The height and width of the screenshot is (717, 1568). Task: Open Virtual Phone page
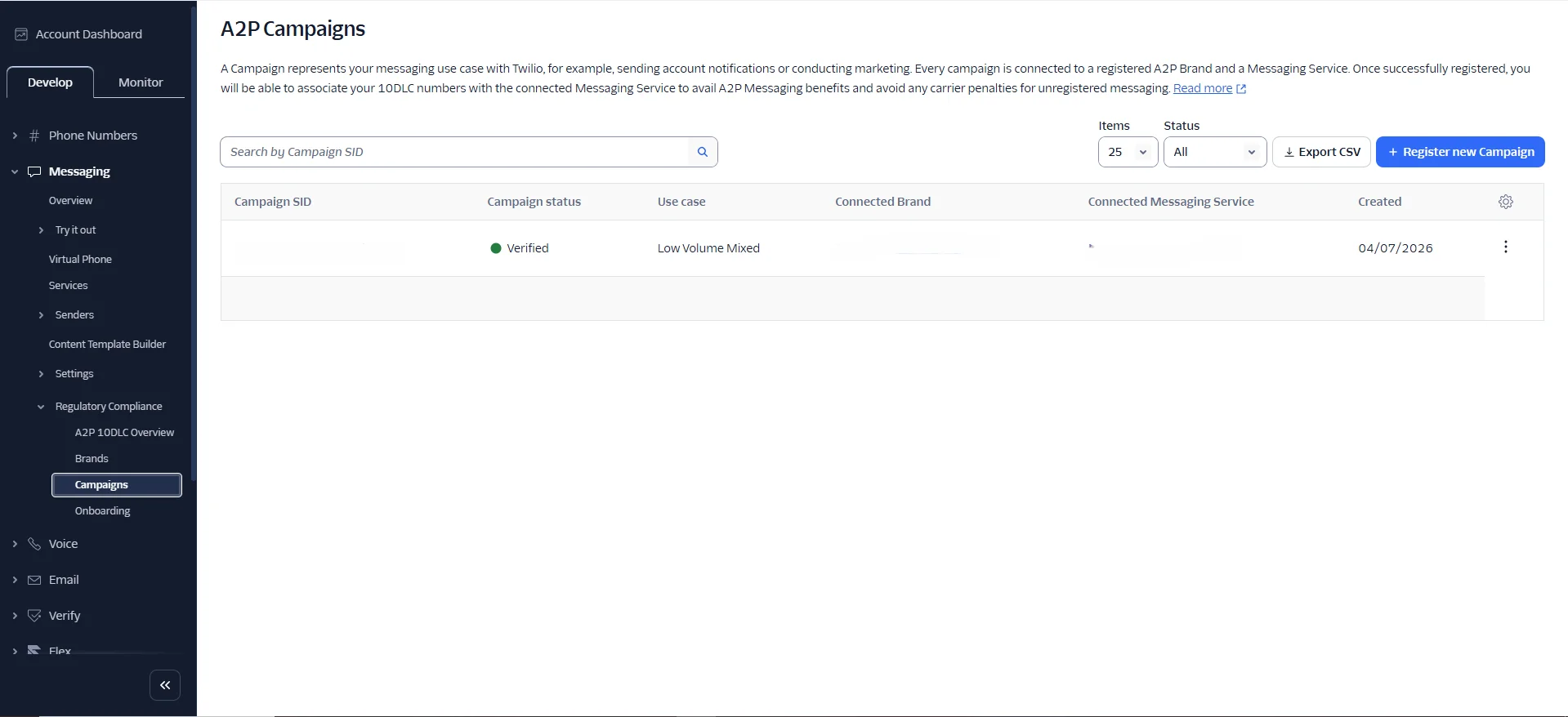click(x=80, y=260)
